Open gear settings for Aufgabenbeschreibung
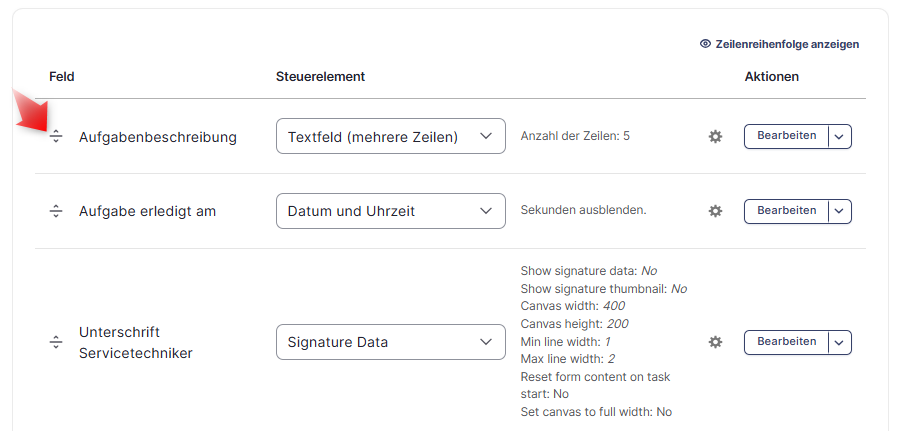The height and width of the screenshot is (431, 897). pyautogui.click(x=715, y=137)
